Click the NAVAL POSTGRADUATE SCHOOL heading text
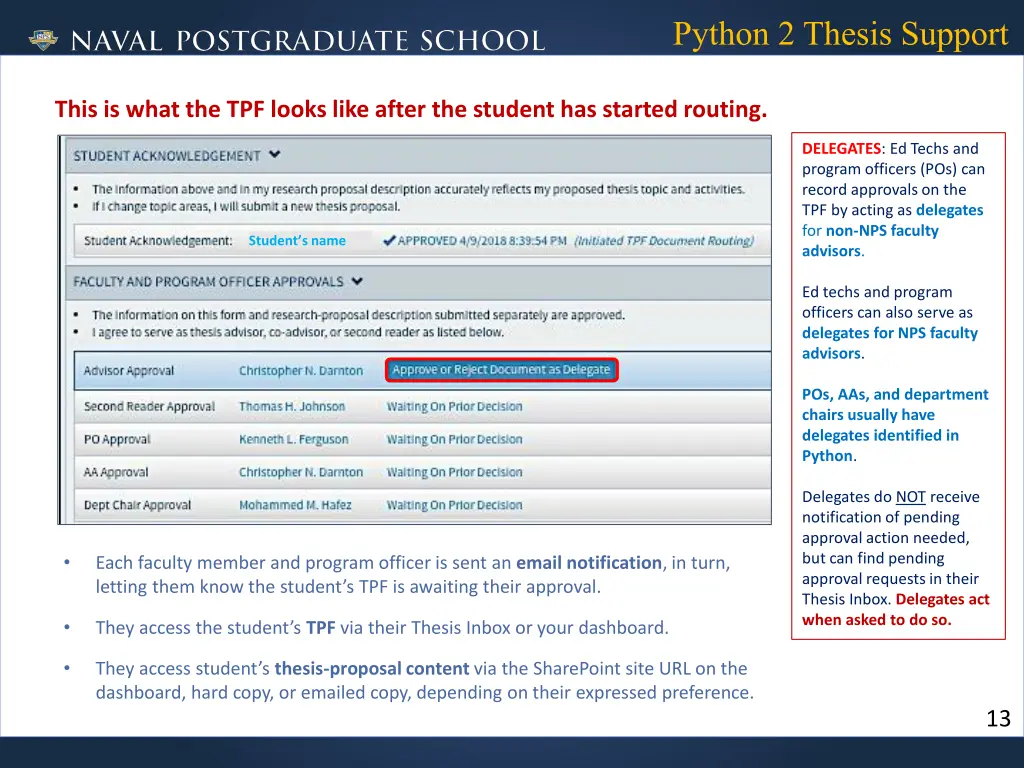This screenshot has height=768, width=1024. [x=308, y=40]
